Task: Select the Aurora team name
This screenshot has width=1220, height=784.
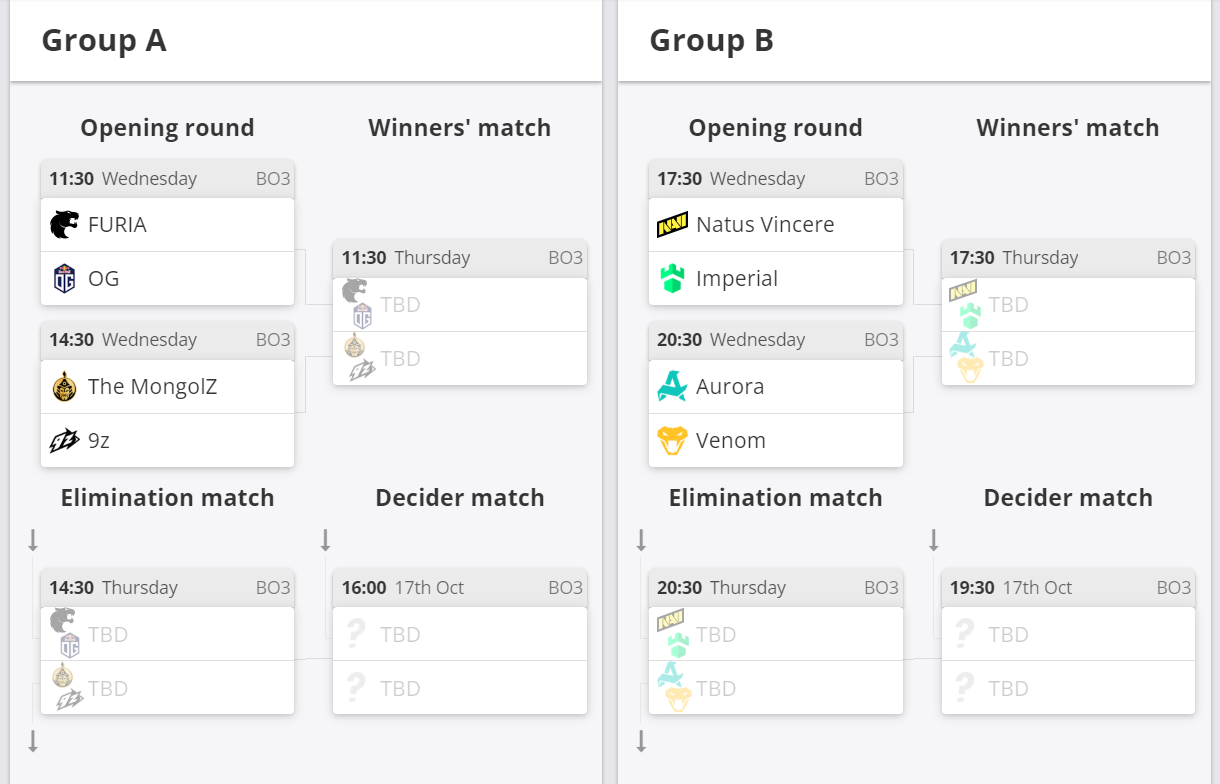Action: (x=730, y=387)
